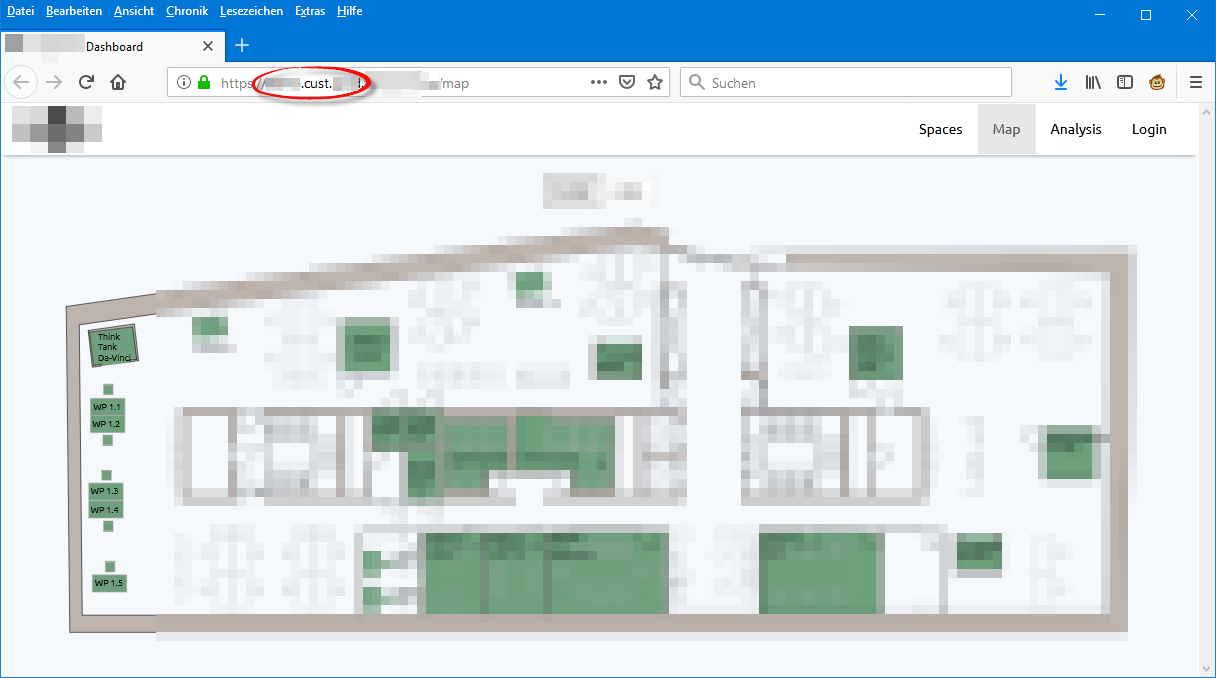The width and height of the screenshot is (1216, 678).
Task: Go to the browser Home page
Action: pos(118,83)
